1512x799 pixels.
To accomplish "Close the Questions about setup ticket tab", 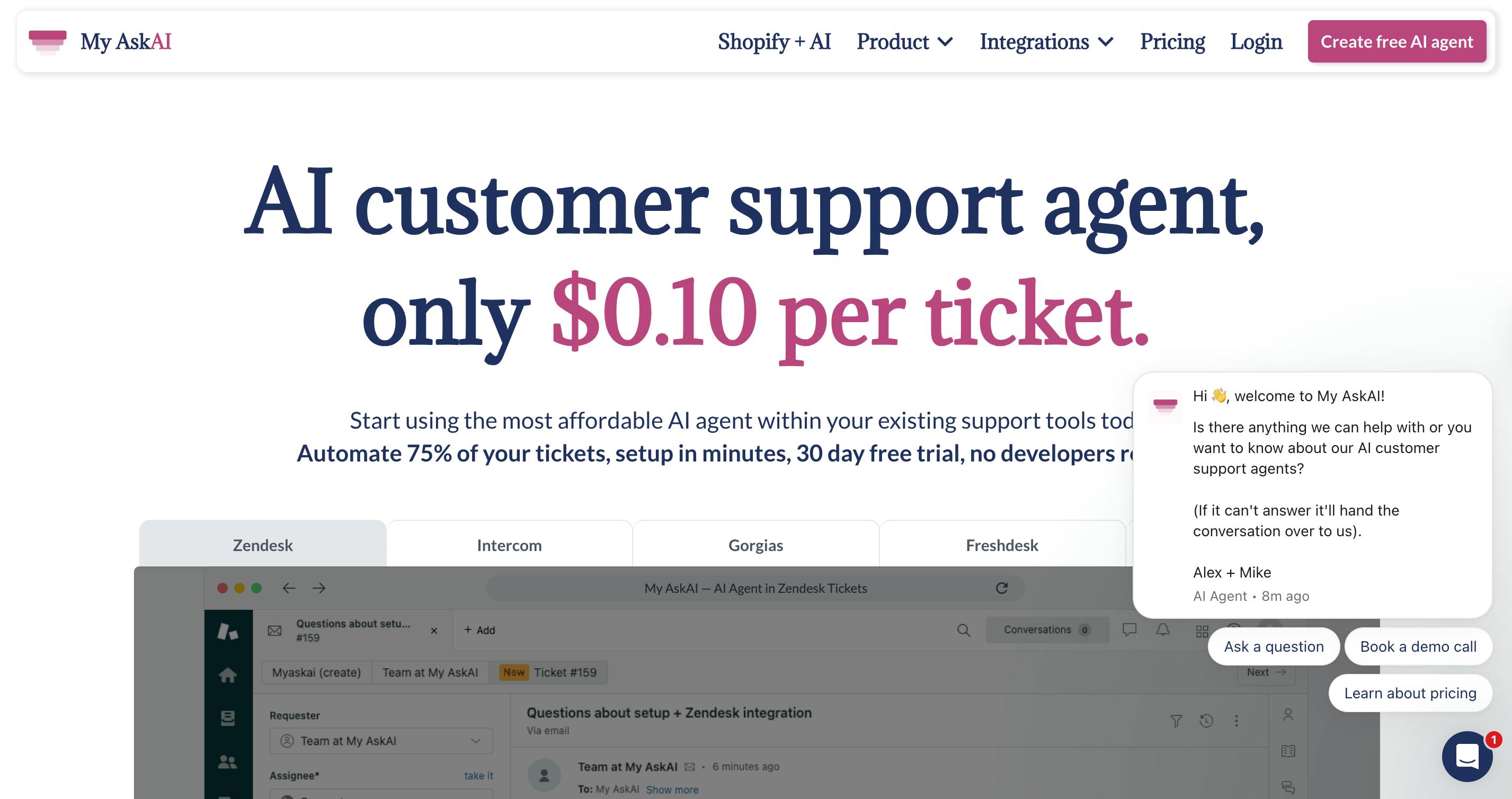I will (x=434, y=631).
